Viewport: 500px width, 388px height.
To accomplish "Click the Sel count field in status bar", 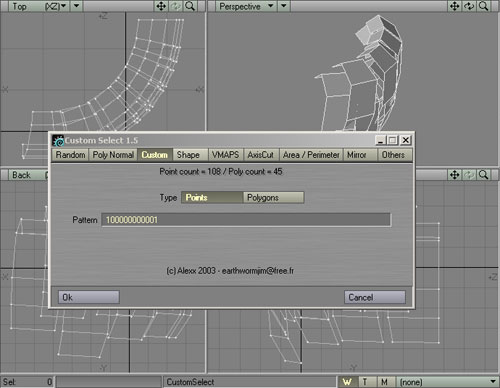I will click(x=27, y=382).
